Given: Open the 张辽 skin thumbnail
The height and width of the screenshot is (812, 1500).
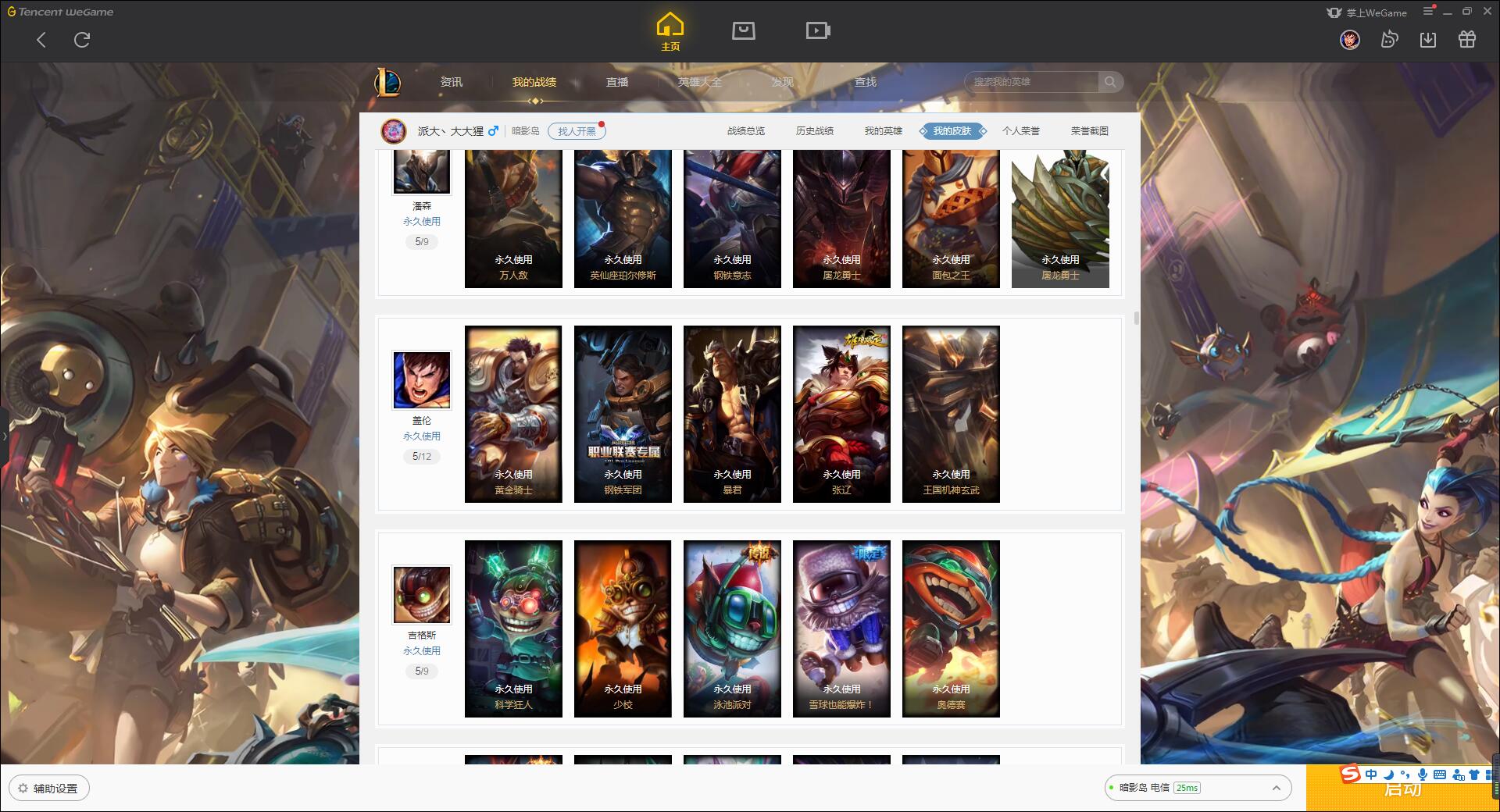Looking at the screenshot, I should pyautogui.click(x=841, y=415).
